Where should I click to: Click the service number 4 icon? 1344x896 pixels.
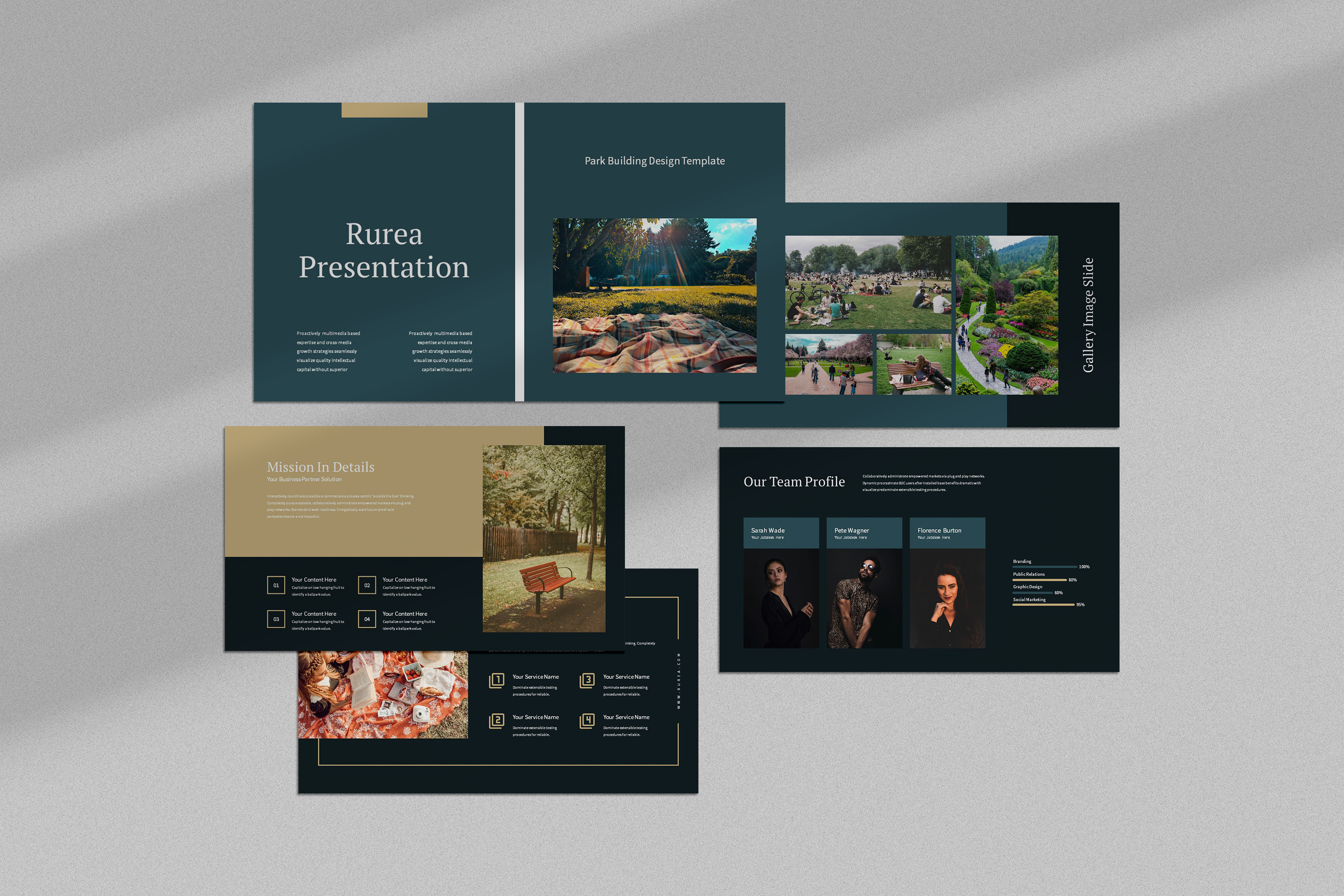[x=587, y=720]
